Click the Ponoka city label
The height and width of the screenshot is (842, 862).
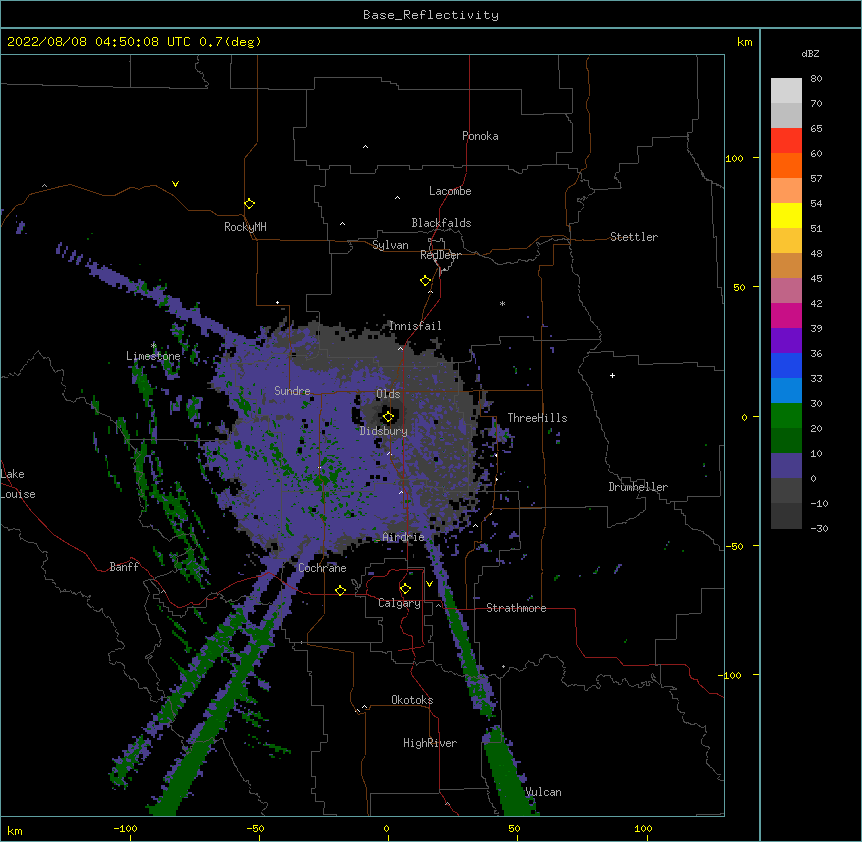click(480, 136)
